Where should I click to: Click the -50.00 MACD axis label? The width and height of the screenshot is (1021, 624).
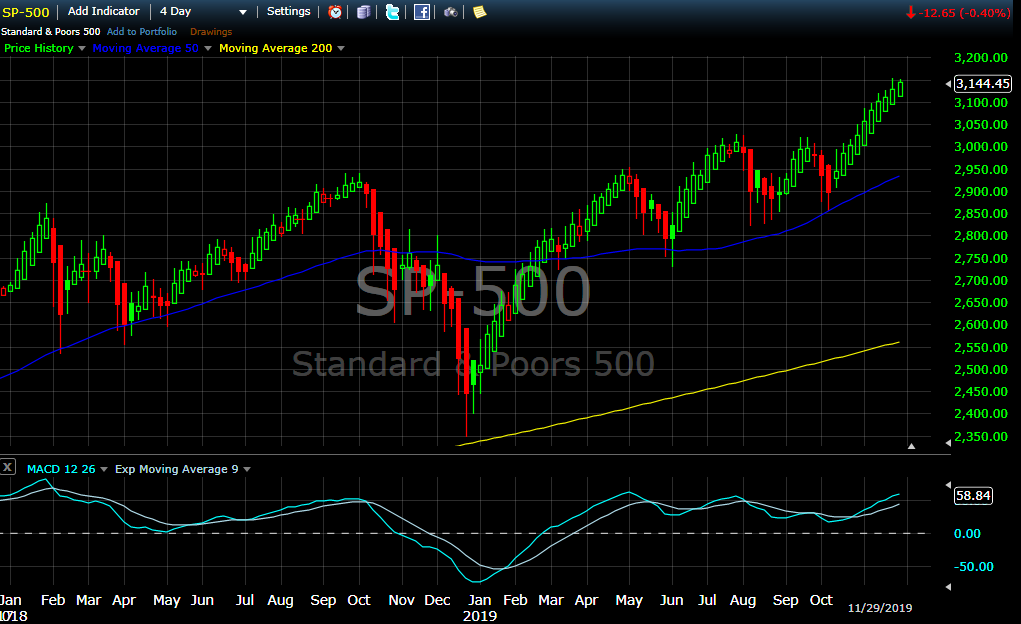(x=973, y=567)
